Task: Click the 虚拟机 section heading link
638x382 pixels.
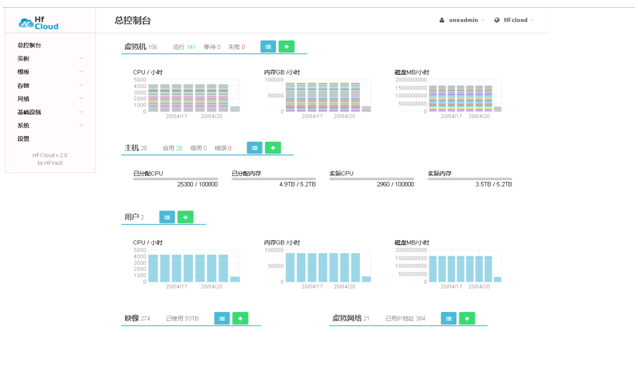Action: pyautogui.click(x=135, y=47)
